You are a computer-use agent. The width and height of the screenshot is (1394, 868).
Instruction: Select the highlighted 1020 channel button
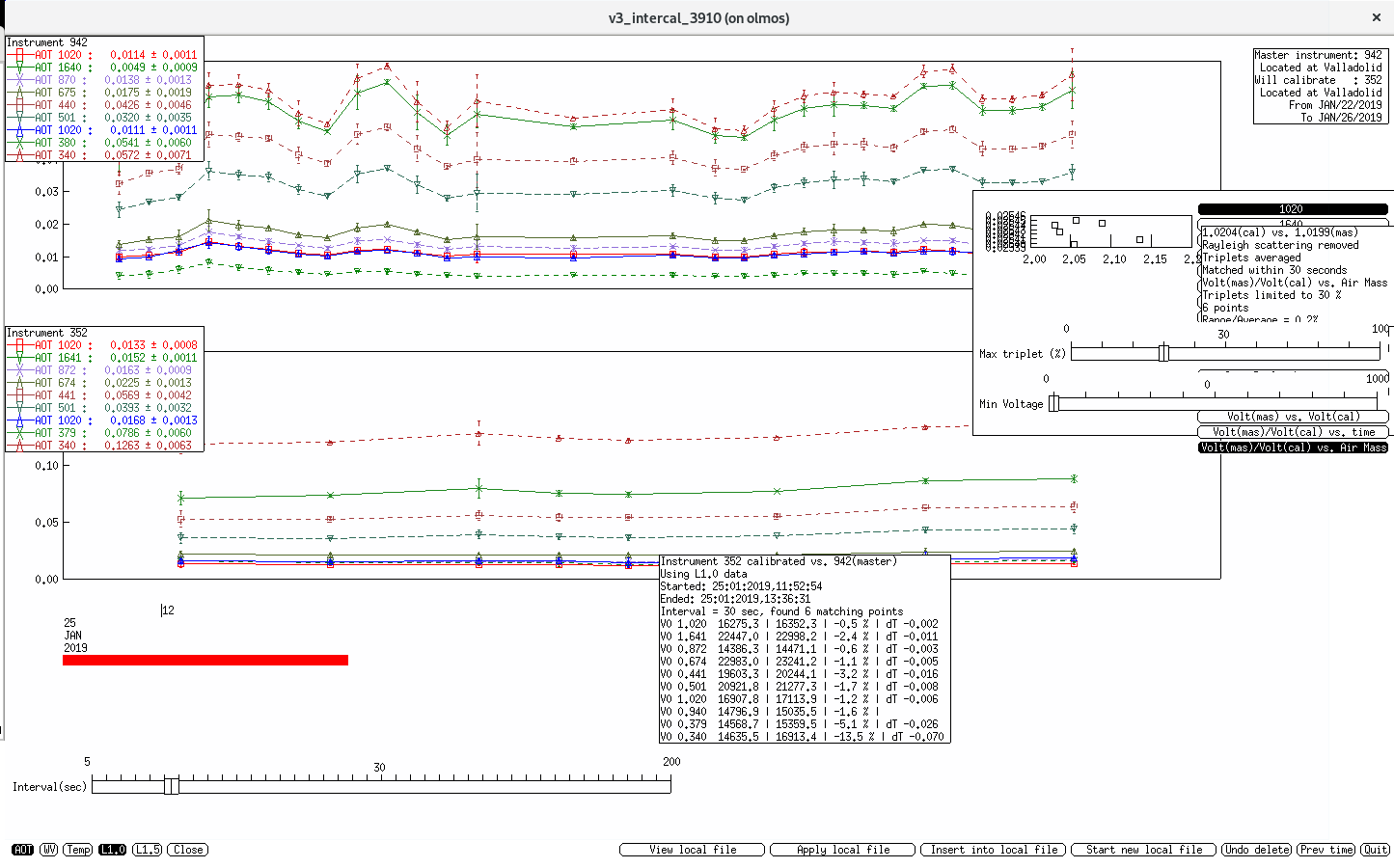1292,209
